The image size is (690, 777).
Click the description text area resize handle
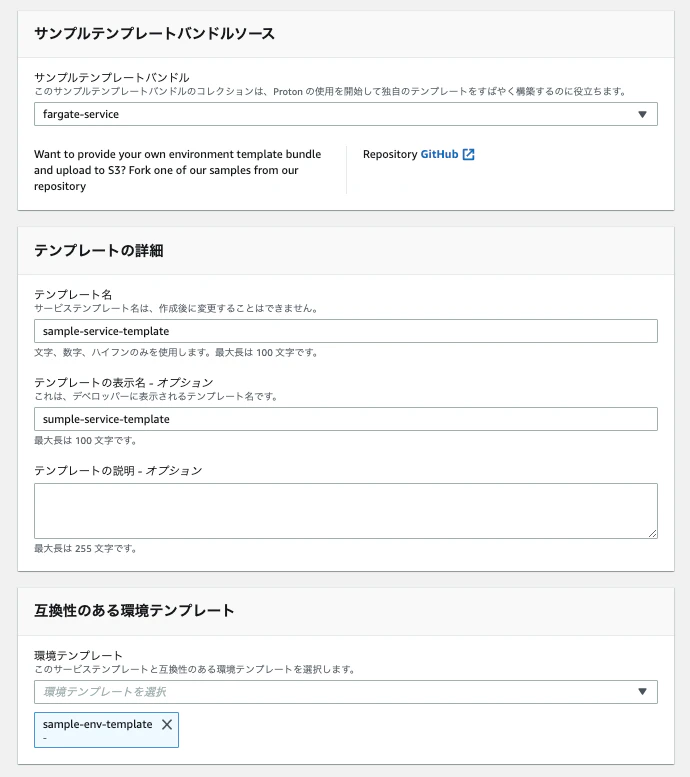pyautogui.click(x=652, y=533)
